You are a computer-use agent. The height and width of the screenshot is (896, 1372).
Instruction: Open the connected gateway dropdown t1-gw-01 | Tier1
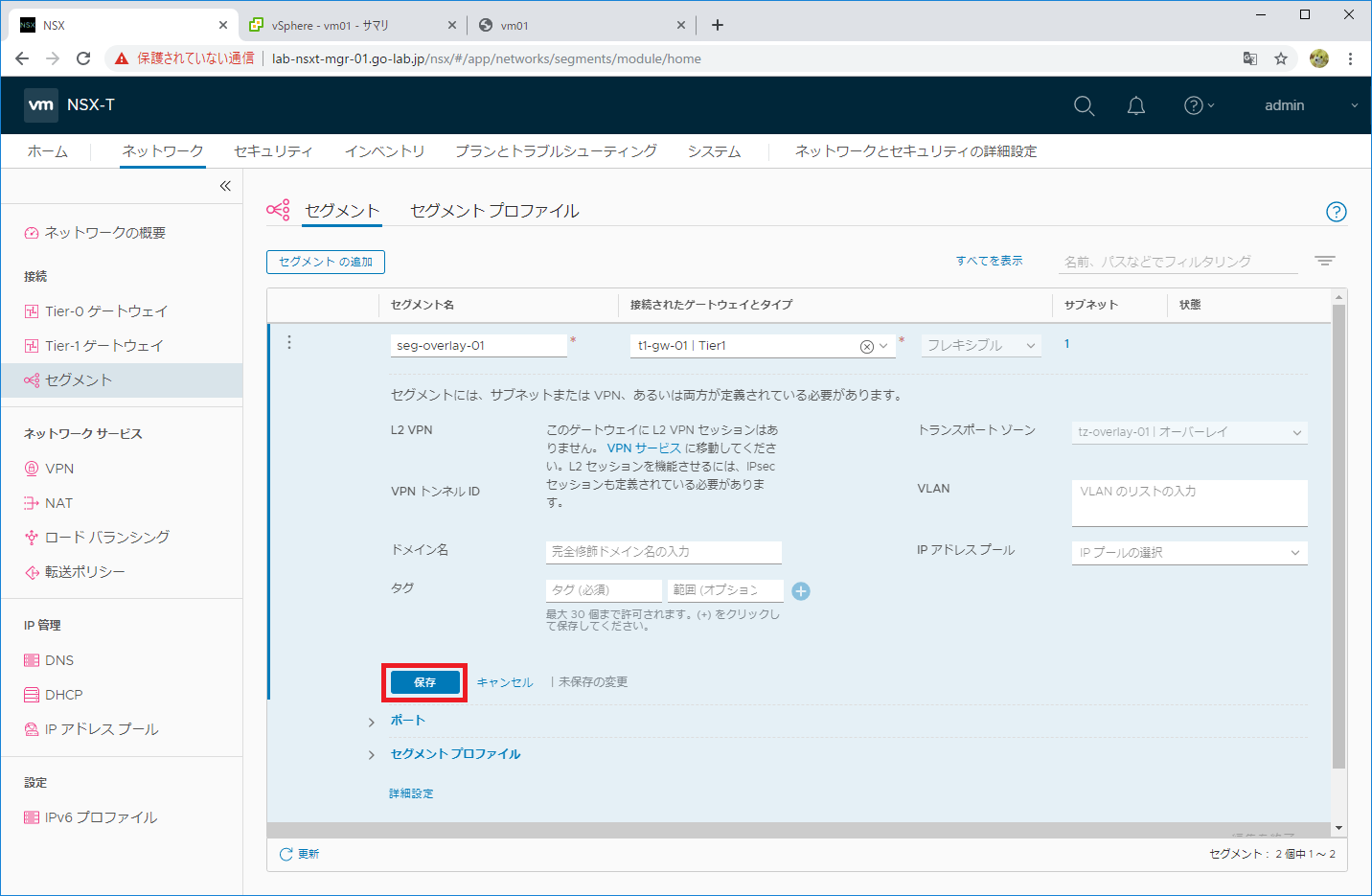click(x=763, y=346)
